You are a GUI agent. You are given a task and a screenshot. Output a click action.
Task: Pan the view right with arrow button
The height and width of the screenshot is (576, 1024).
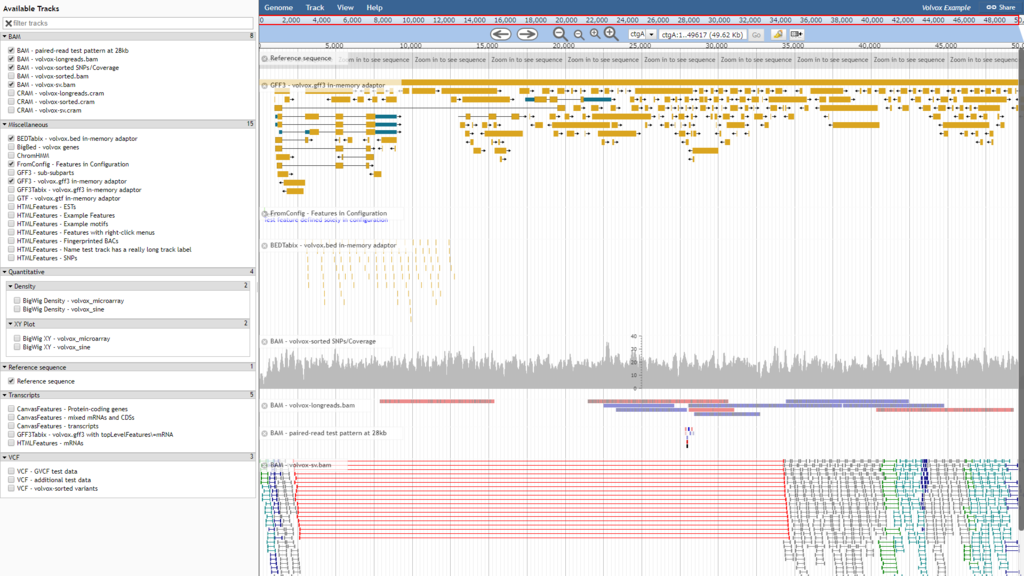[527, 34]
